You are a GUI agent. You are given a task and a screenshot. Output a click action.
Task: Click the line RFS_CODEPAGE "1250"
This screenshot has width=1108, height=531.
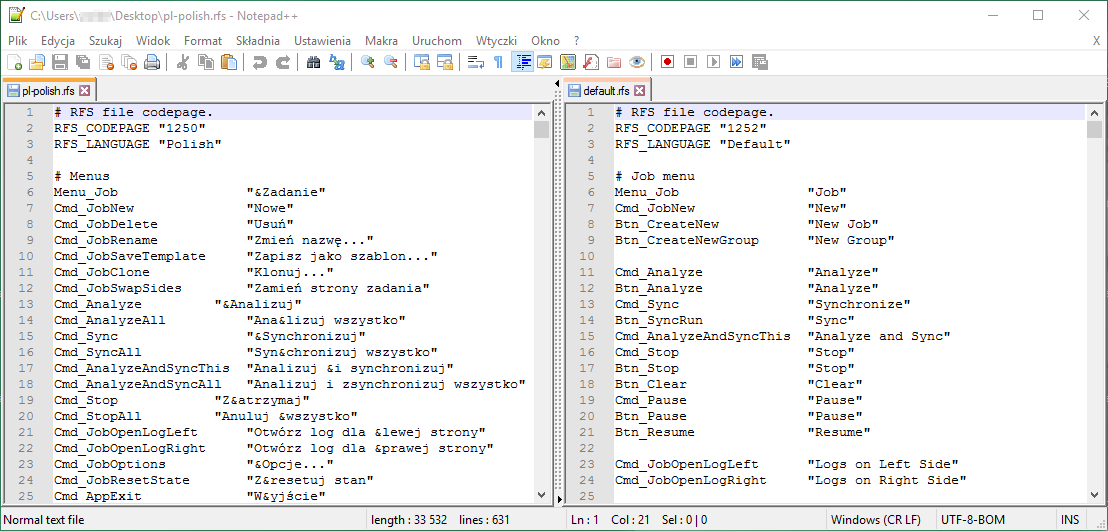(x=129, y=128)
